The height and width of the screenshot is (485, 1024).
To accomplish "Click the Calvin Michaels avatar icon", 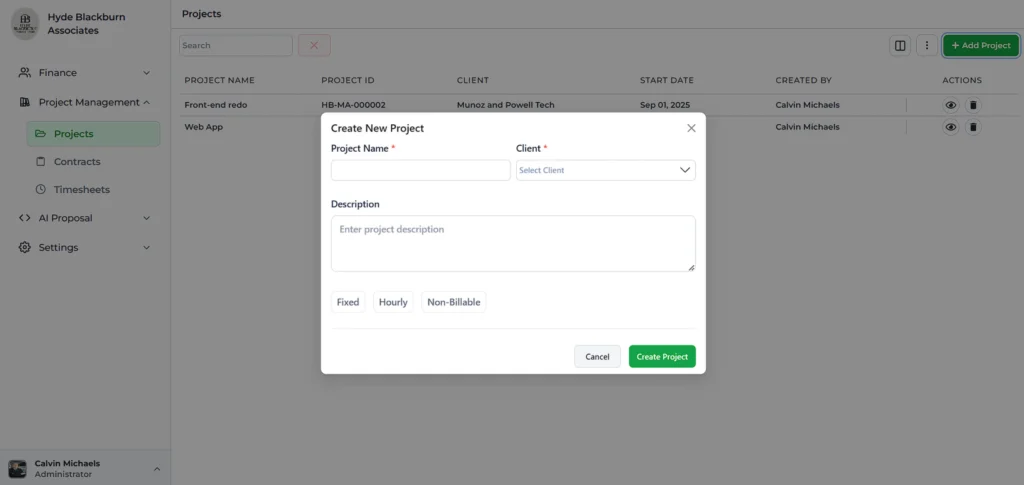I will coord(17,468).
